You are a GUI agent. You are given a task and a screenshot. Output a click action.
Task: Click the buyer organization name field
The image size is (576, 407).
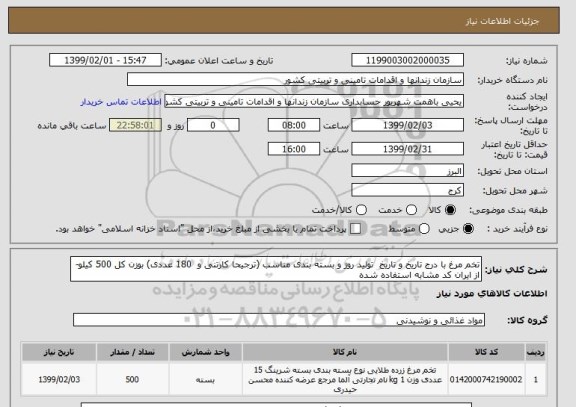(x=295, y=79)
